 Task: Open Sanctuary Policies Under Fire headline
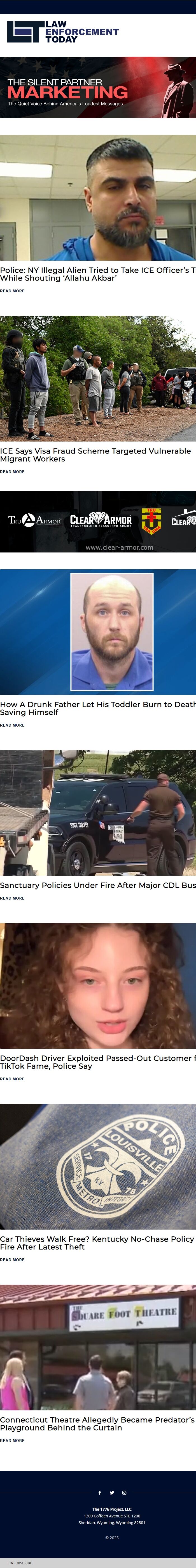point(98,885)
